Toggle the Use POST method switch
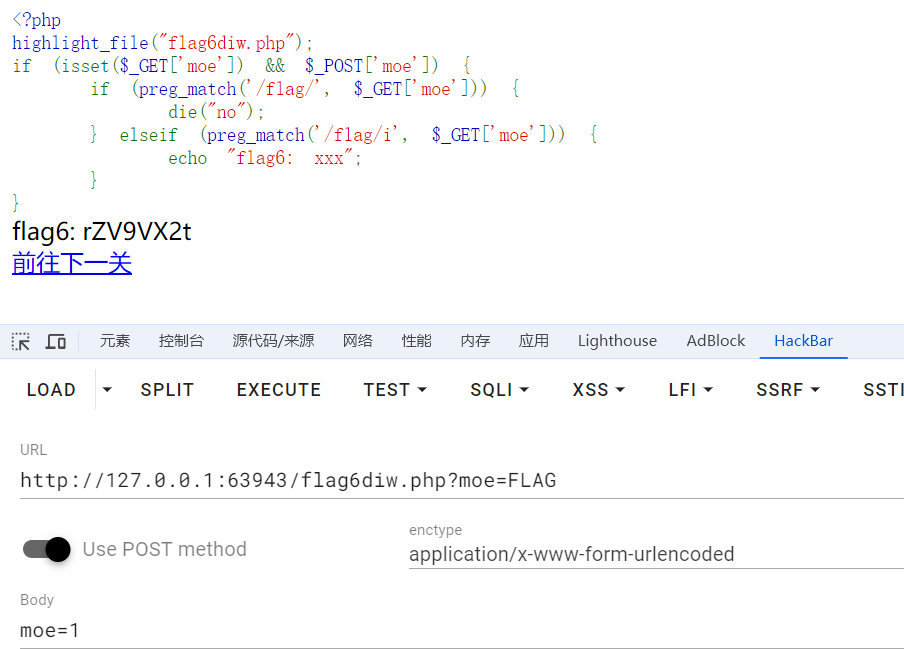The height and width of the screenshot is (649, 904). [x=47, y=549]
